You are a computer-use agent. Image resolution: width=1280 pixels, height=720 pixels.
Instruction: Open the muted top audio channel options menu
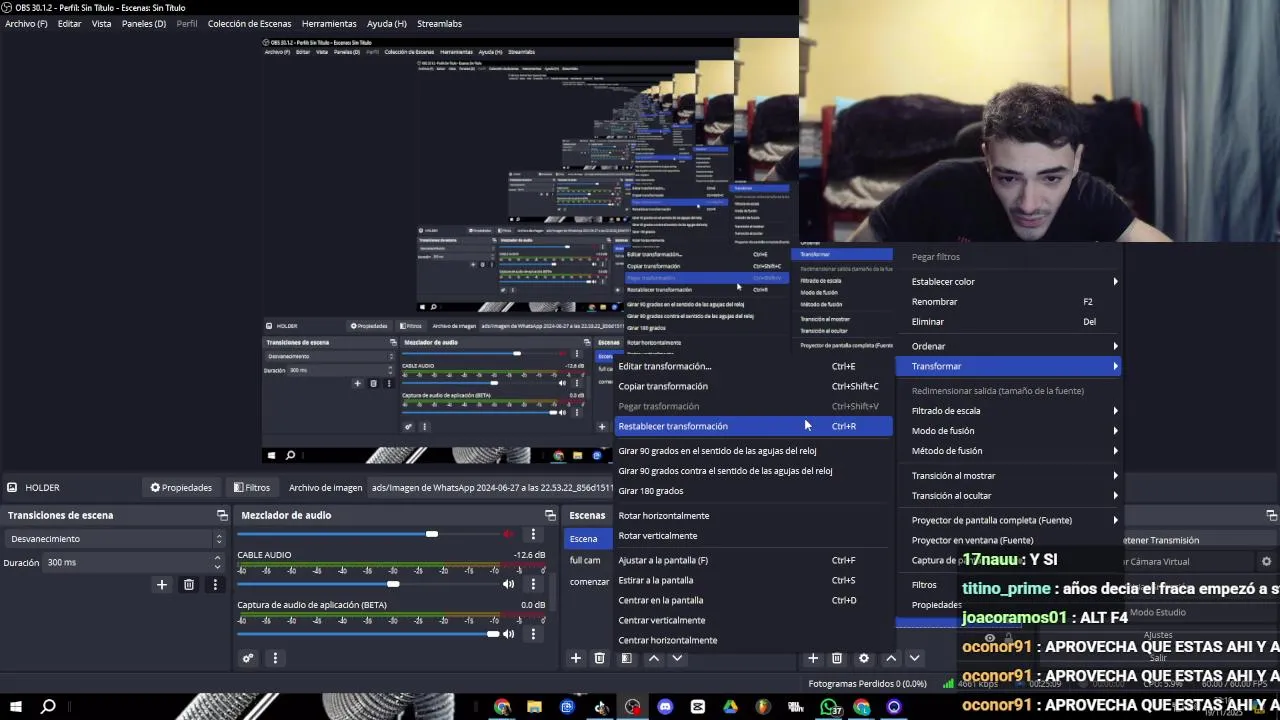533,534
